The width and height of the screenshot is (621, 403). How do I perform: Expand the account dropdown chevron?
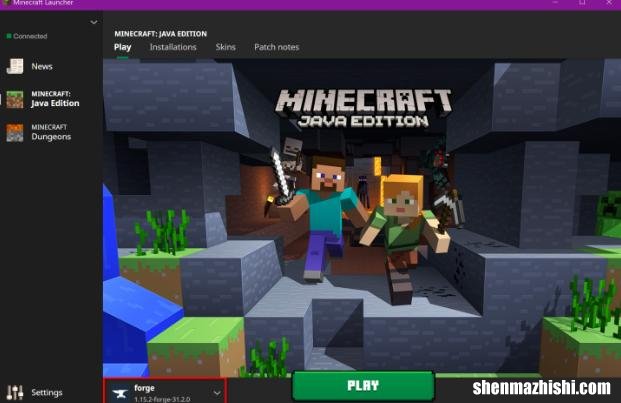pos(94,22)
